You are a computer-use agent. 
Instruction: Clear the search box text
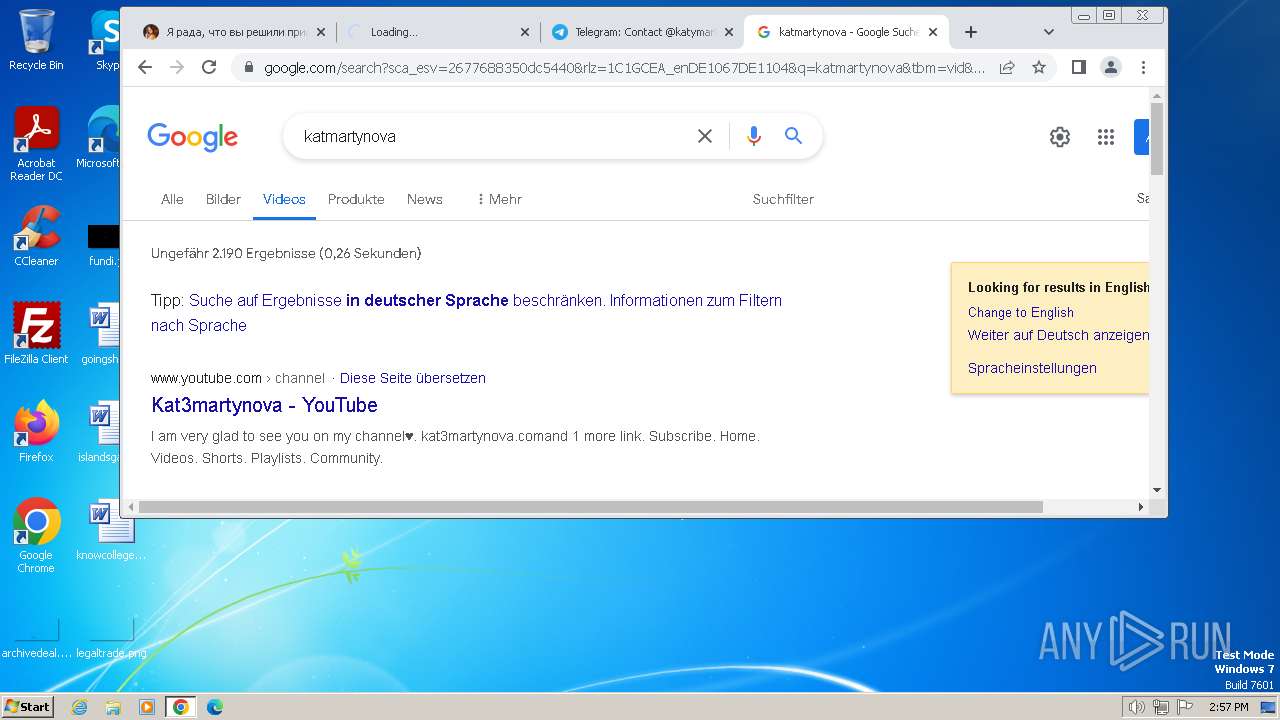[x=705, y=136]
